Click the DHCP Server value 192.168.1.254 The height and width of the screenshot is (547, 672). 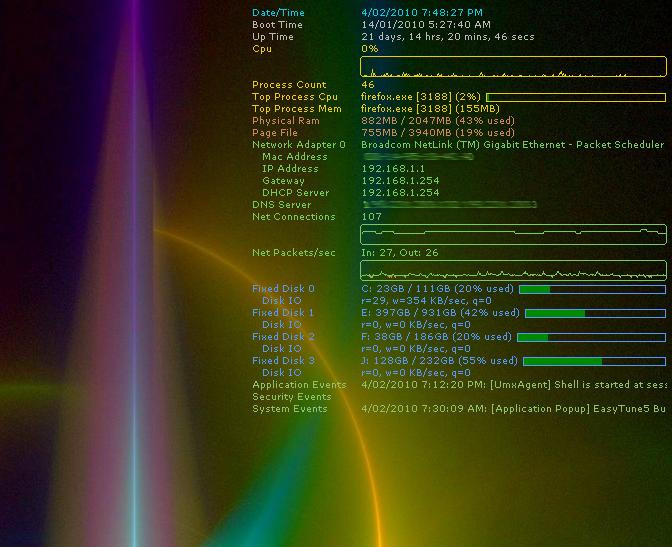click(400, 193)
